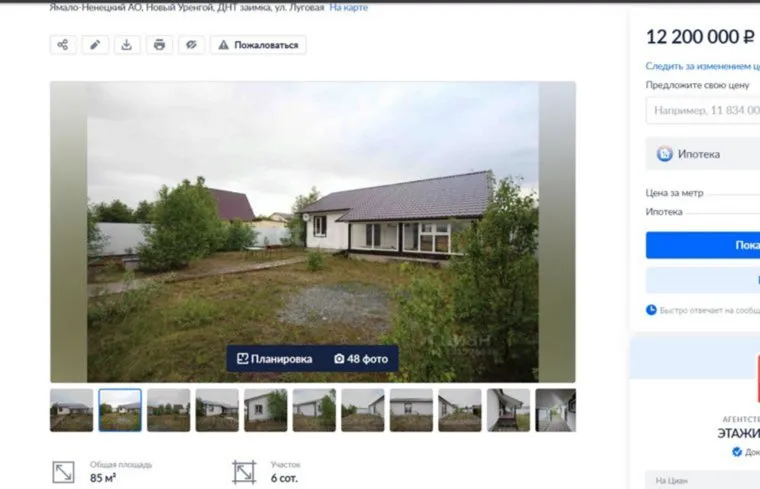Click the main house photo
760x489 pixels.
313,232
